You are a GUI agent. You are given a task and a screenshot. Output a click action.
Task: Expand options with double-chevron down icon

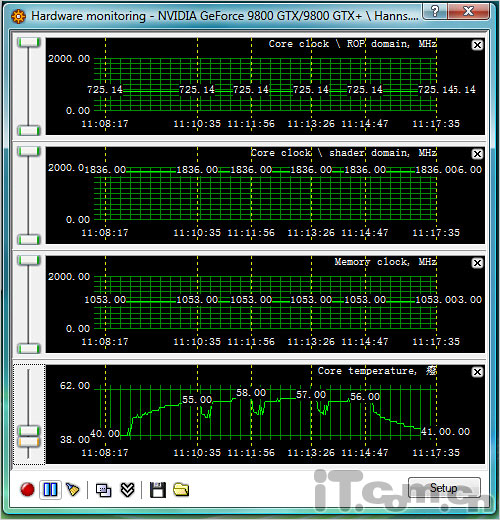coord(127,490)
